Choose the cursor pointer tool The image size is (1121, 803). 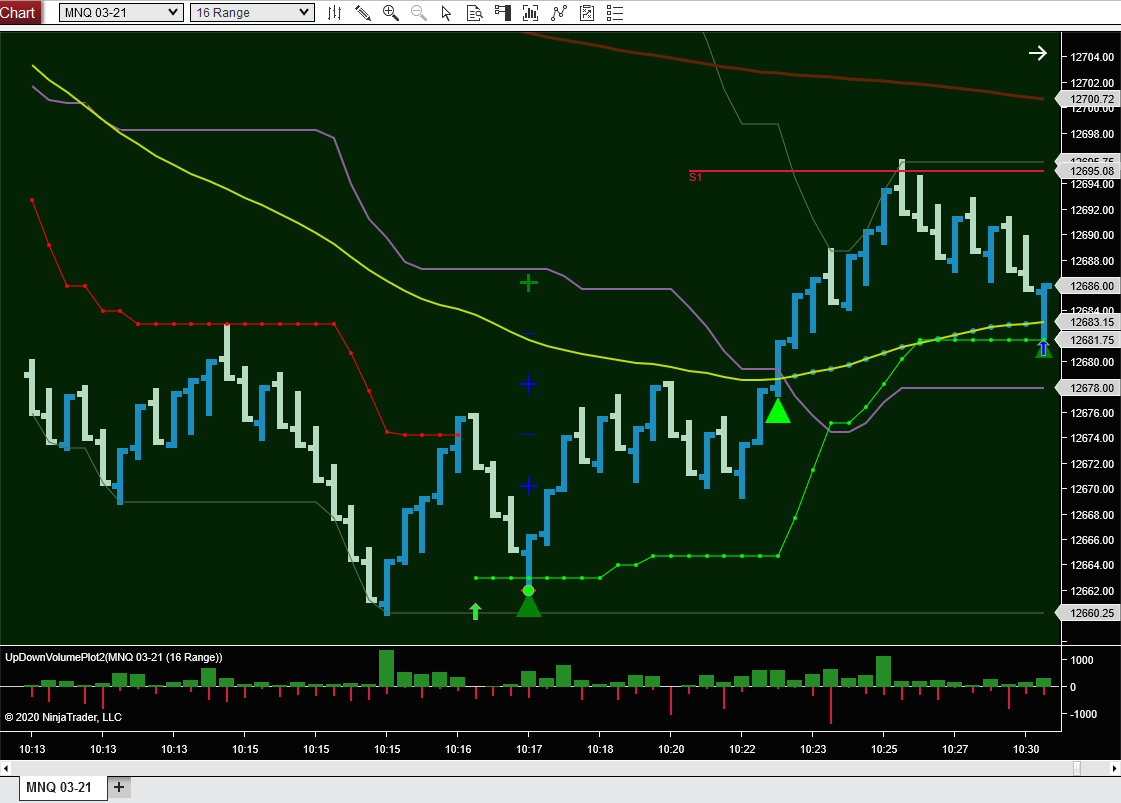click(x=447, y=13)
